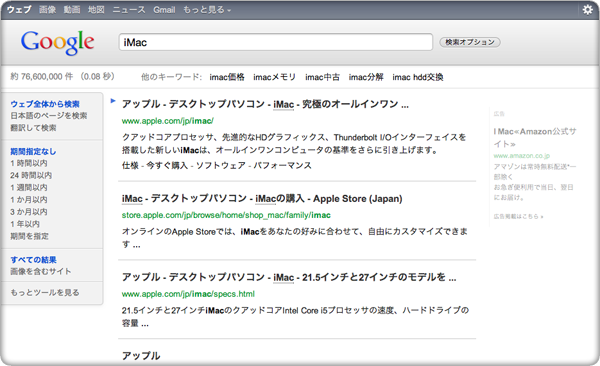Screen dimensions: 600x366
Task: Open the settings gear icon
Action: pyautogui.click(x=587, y=9)
